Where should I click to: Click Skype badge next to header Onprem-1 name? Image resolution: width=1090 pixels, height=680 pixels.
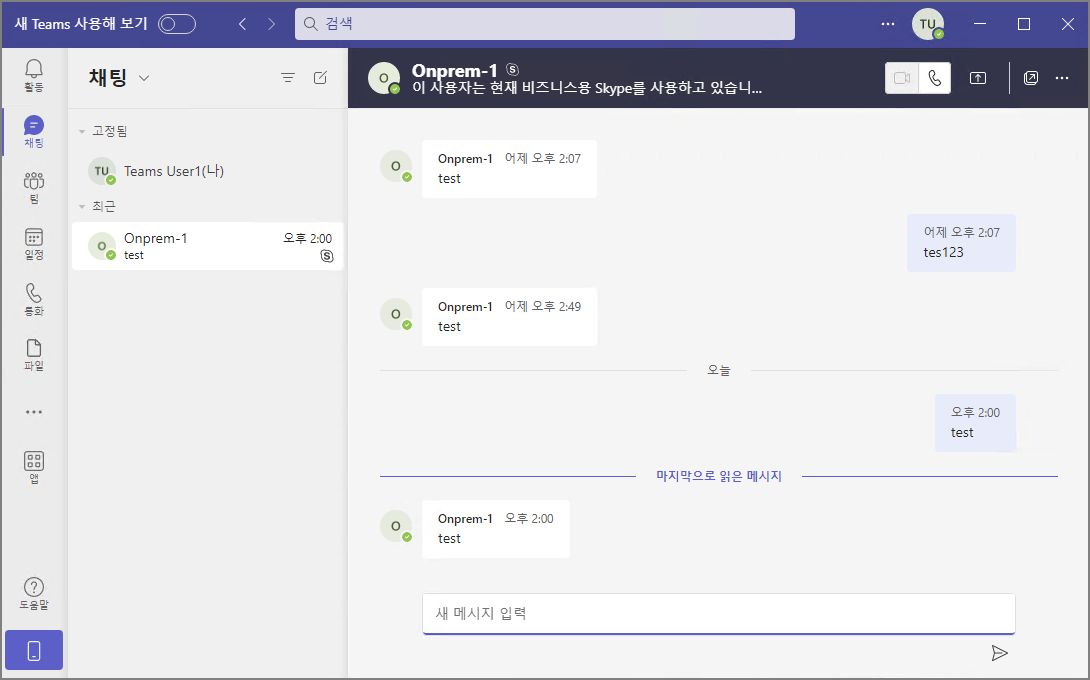click(x=512, y=70)
